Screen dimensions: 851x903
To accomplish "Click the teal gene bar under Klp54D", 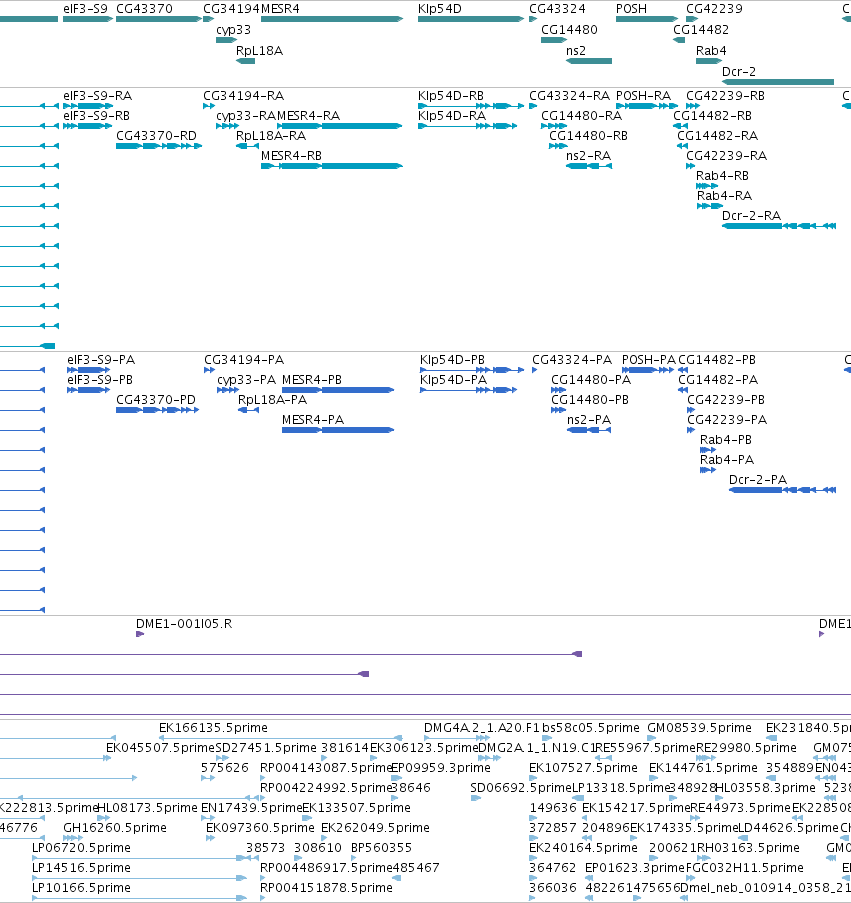I will [471, 19].
